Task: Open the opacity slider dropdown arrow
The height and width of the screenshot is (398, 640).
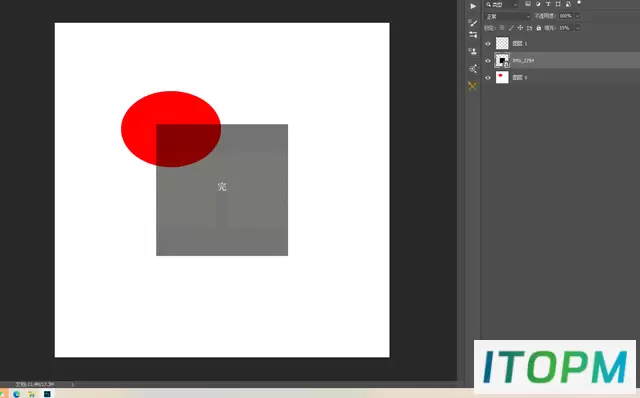Action: (577, 16)
